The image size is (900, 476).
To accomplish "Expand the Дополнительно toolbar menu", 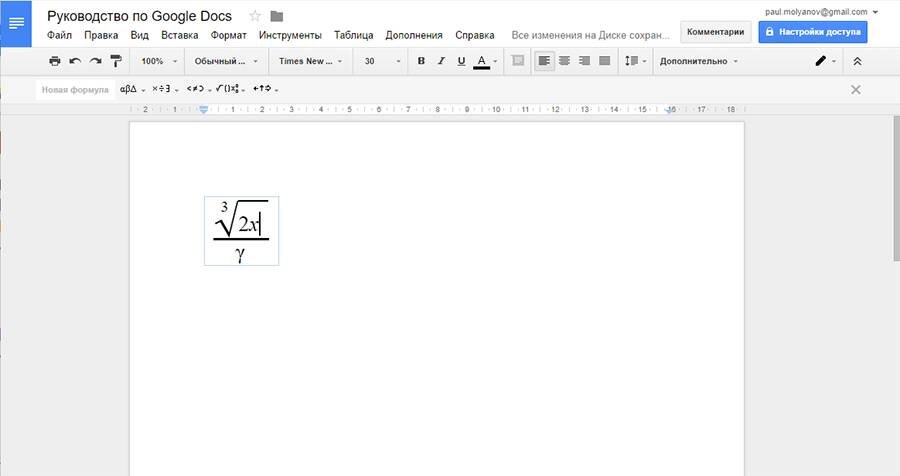I will [x=699, y=61].
